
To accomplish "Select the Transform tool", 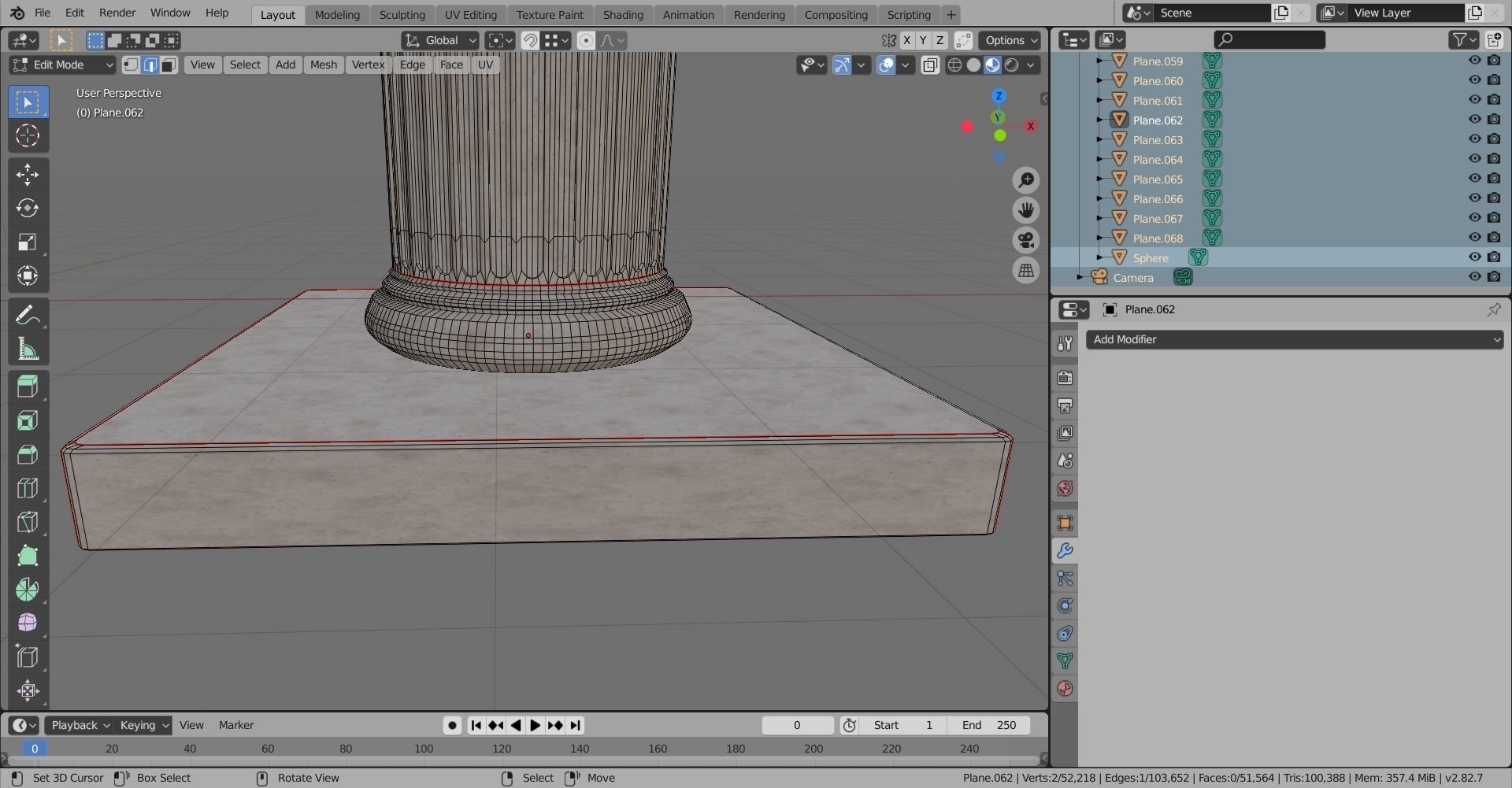I will pos(28,276).
